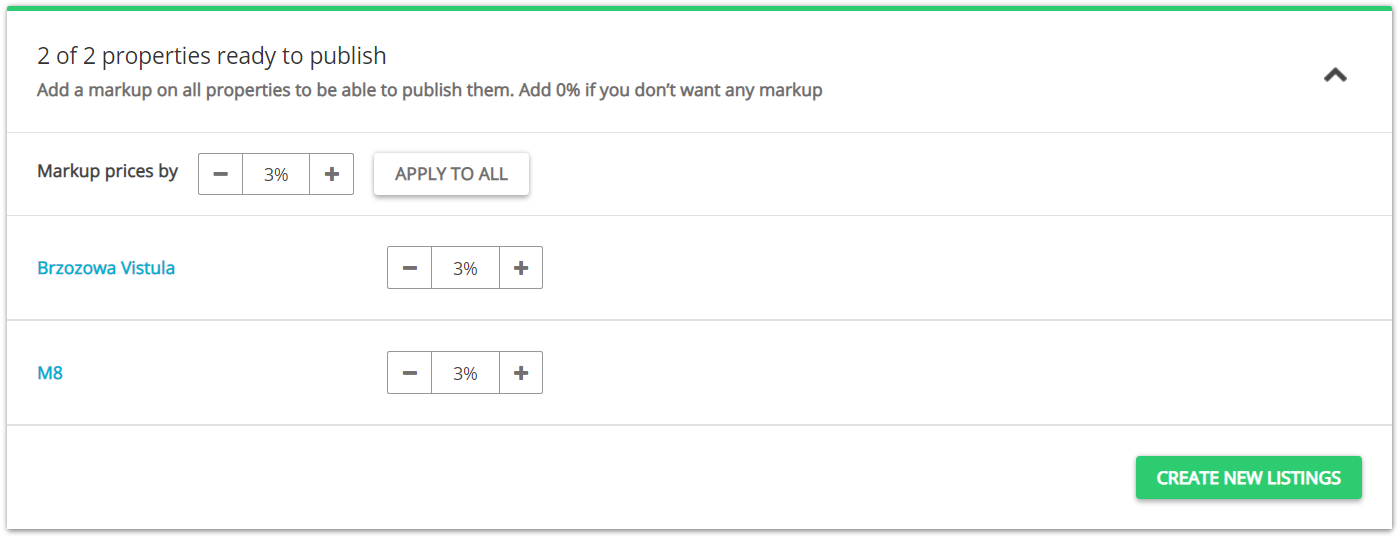Image resolution: width=1398 pixels, height=536 pixels.
Task: Click the 'Markup prices by' label
Action: (x=108, y=171)
